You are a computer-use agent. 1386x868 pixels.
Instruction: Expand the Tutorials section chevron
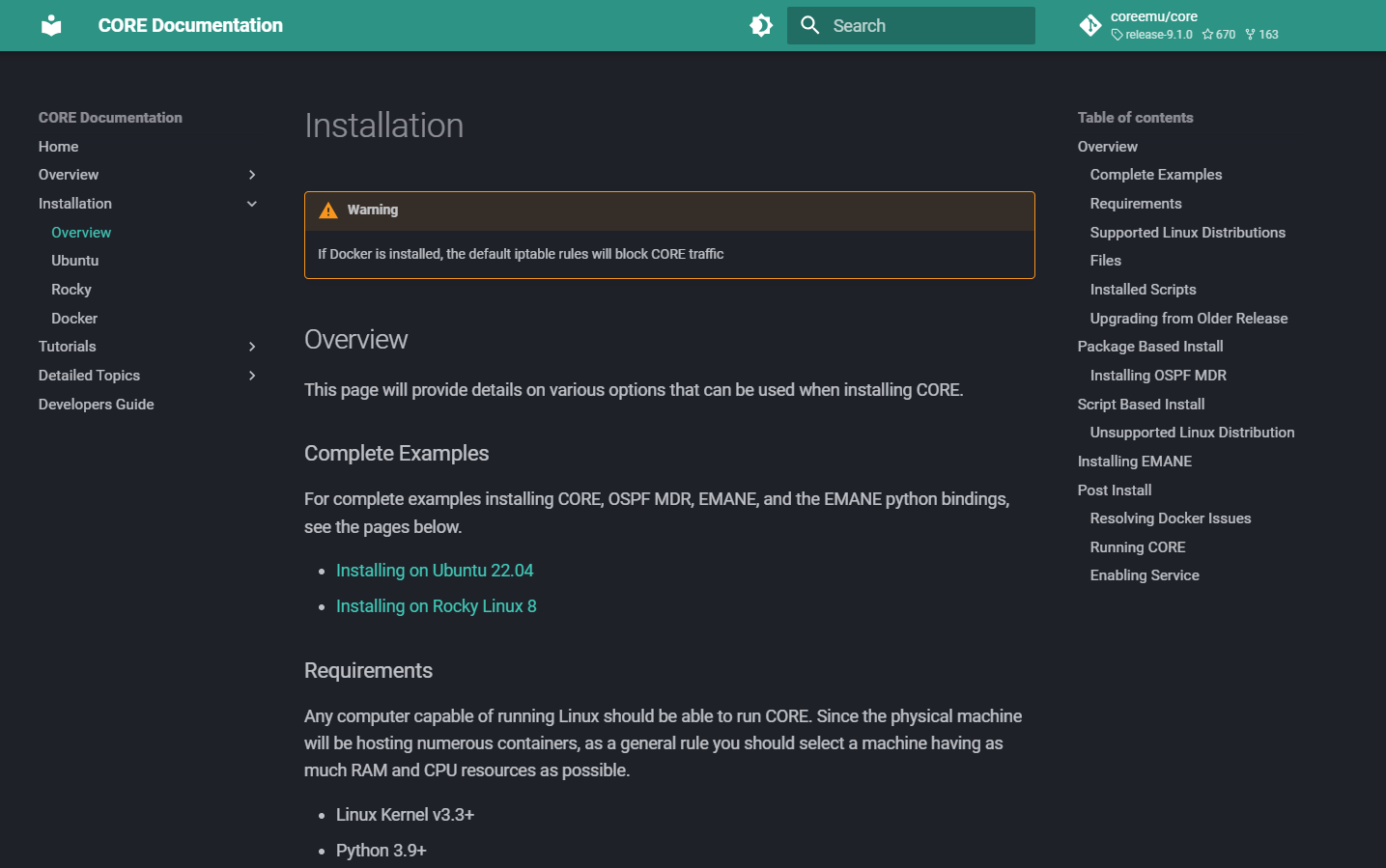(x=252, y=347)
